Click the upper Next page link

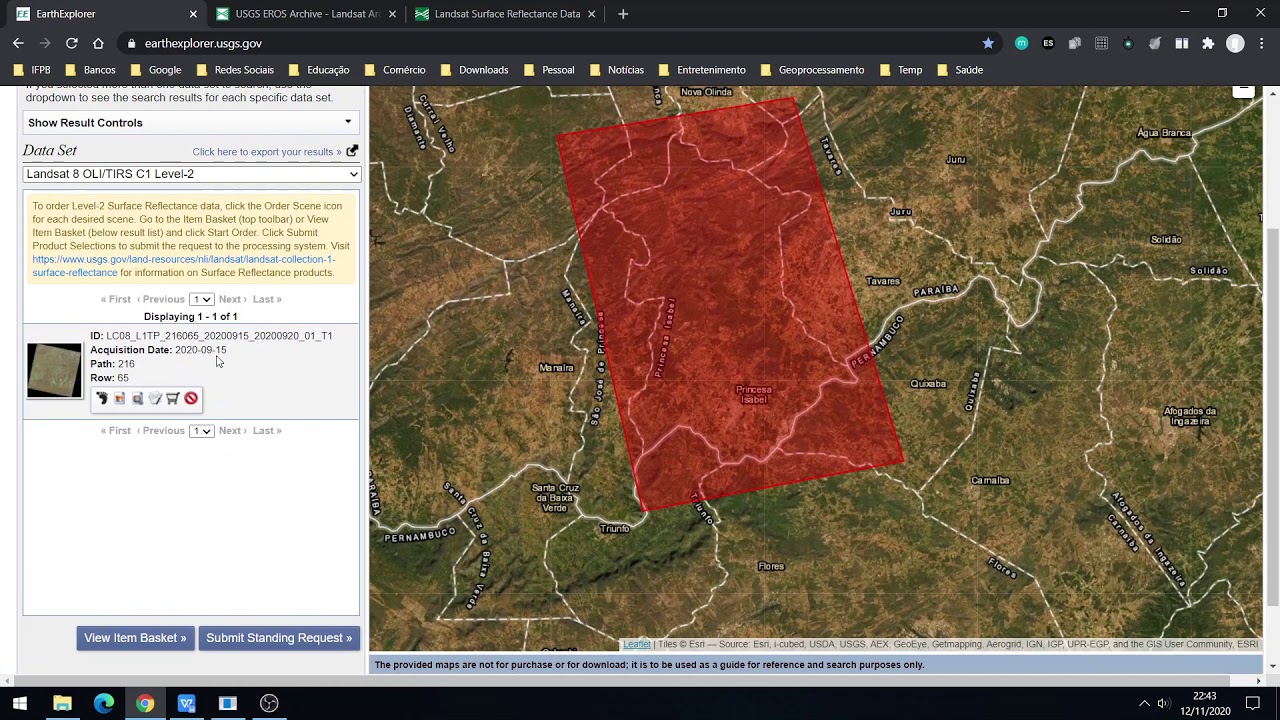[231, 299]
